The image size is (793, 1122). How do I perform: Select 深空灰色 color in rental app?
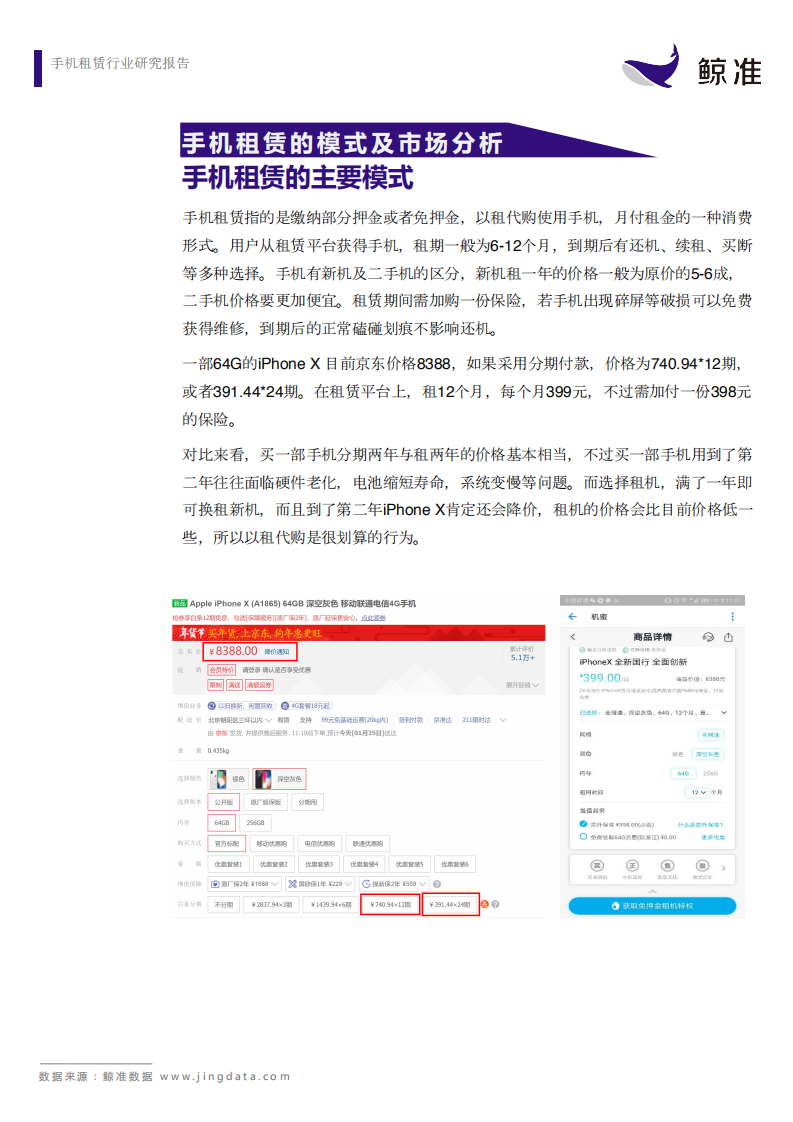click(707, 754)
